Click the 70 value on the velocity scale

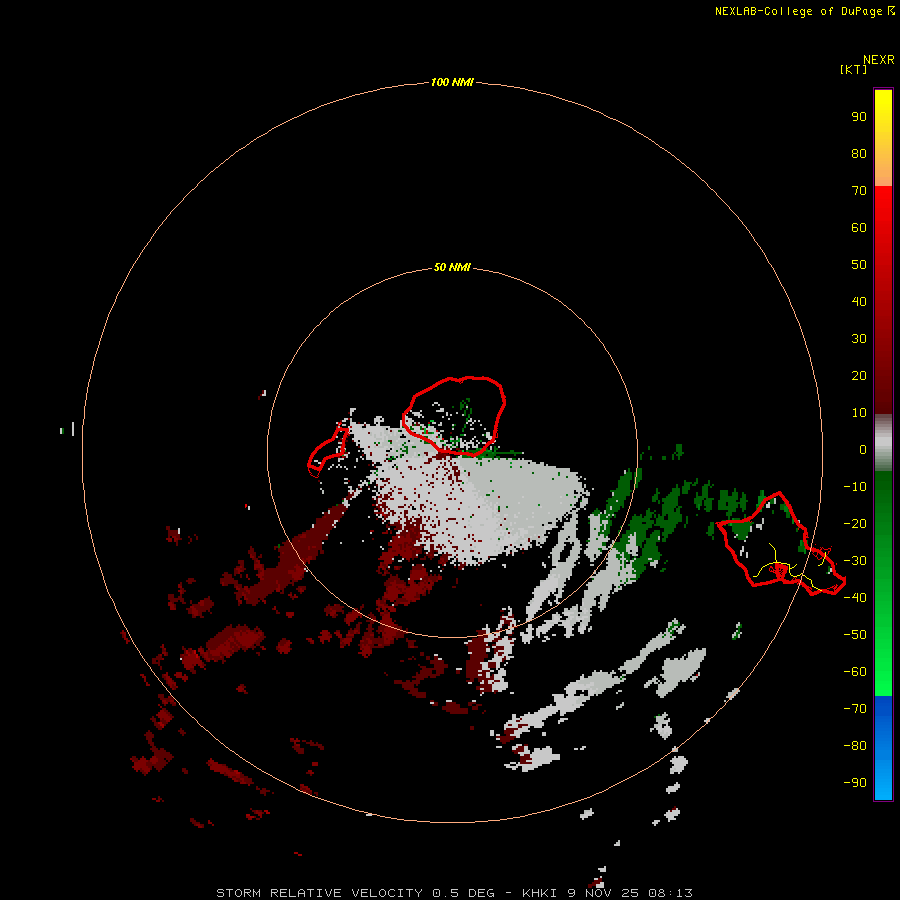[859, 191]
